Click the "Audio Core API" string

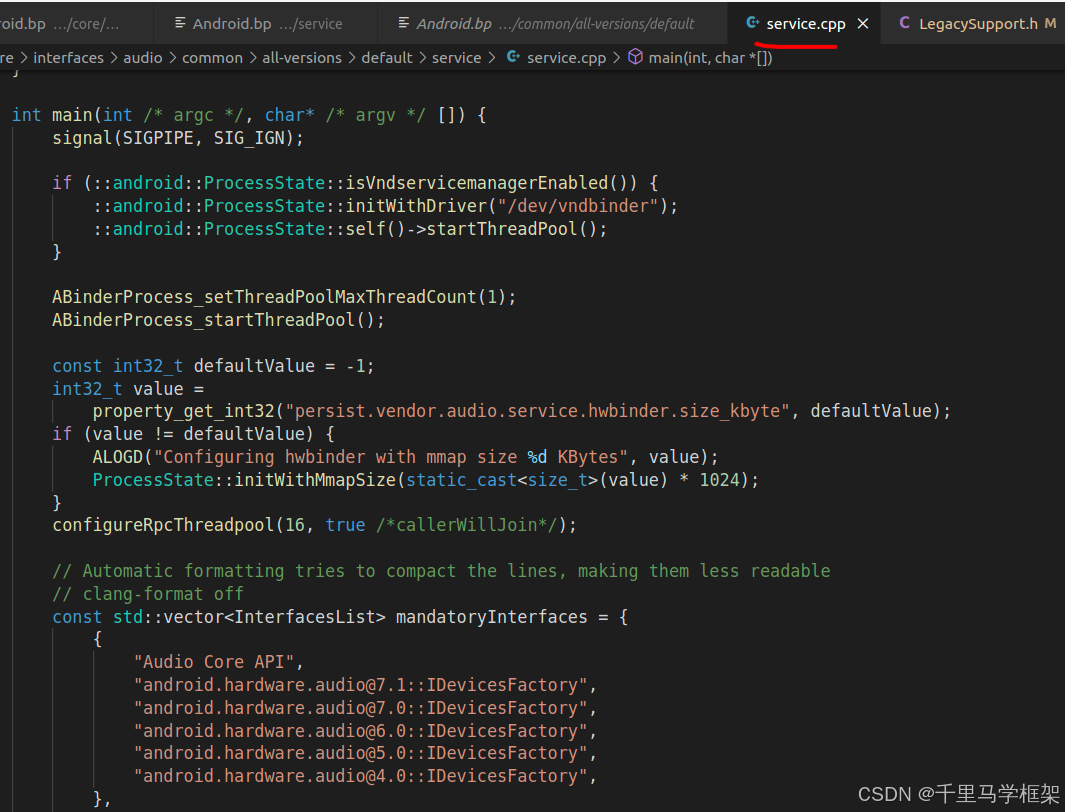[x=214, y=662]
